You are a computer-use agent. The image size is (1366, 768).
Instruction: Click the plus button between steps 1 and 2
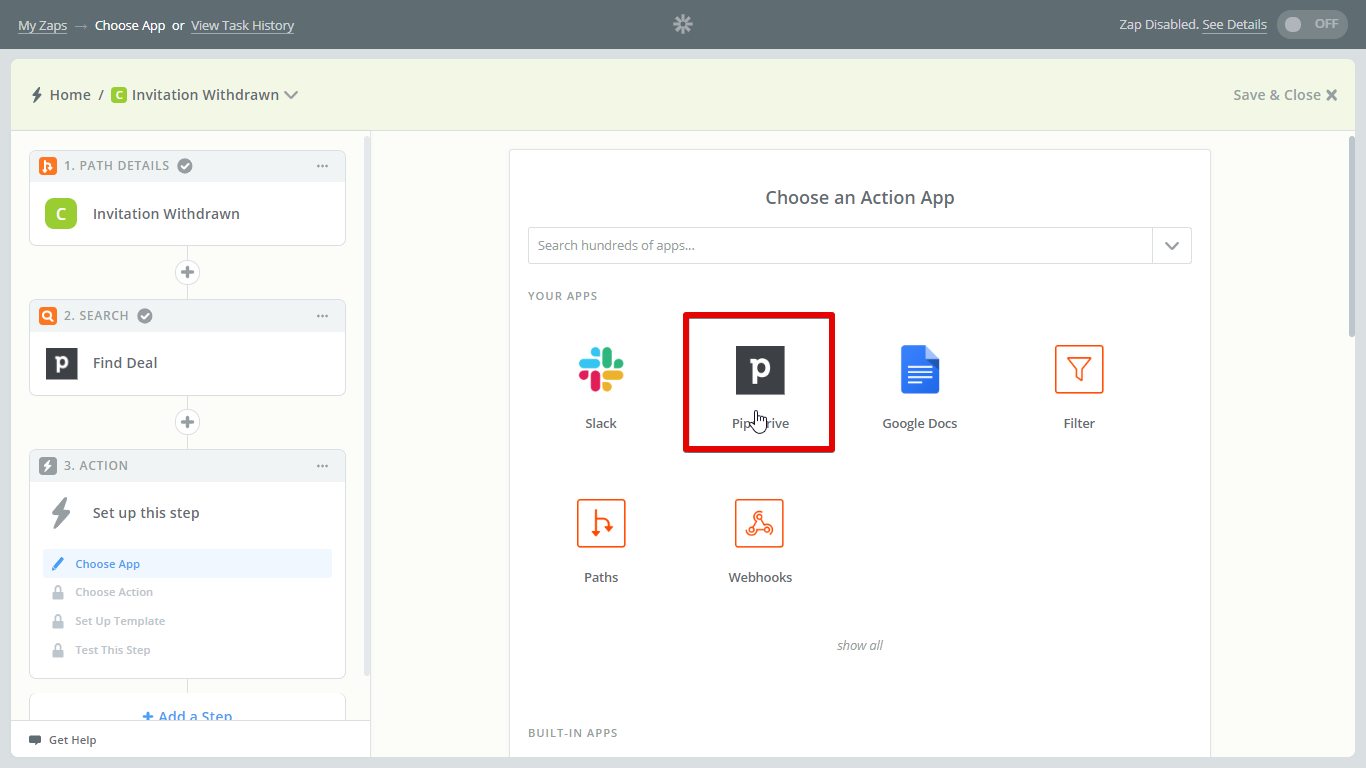[187, 272]
